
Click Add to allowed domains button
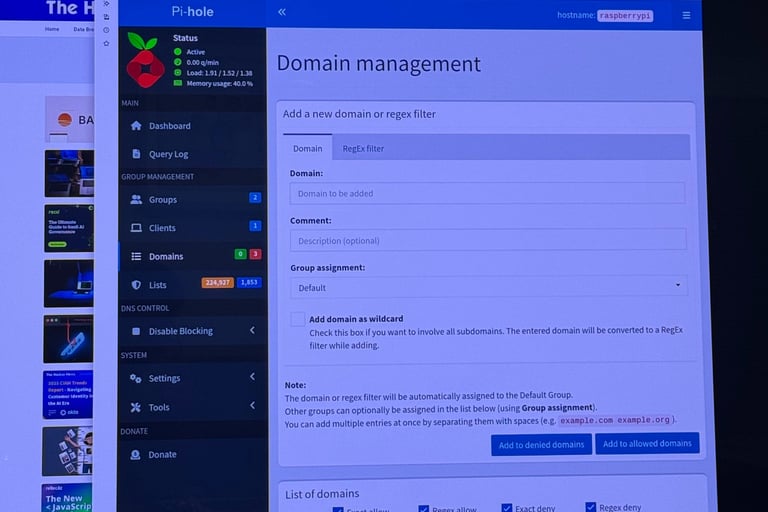tap(647, 443)
